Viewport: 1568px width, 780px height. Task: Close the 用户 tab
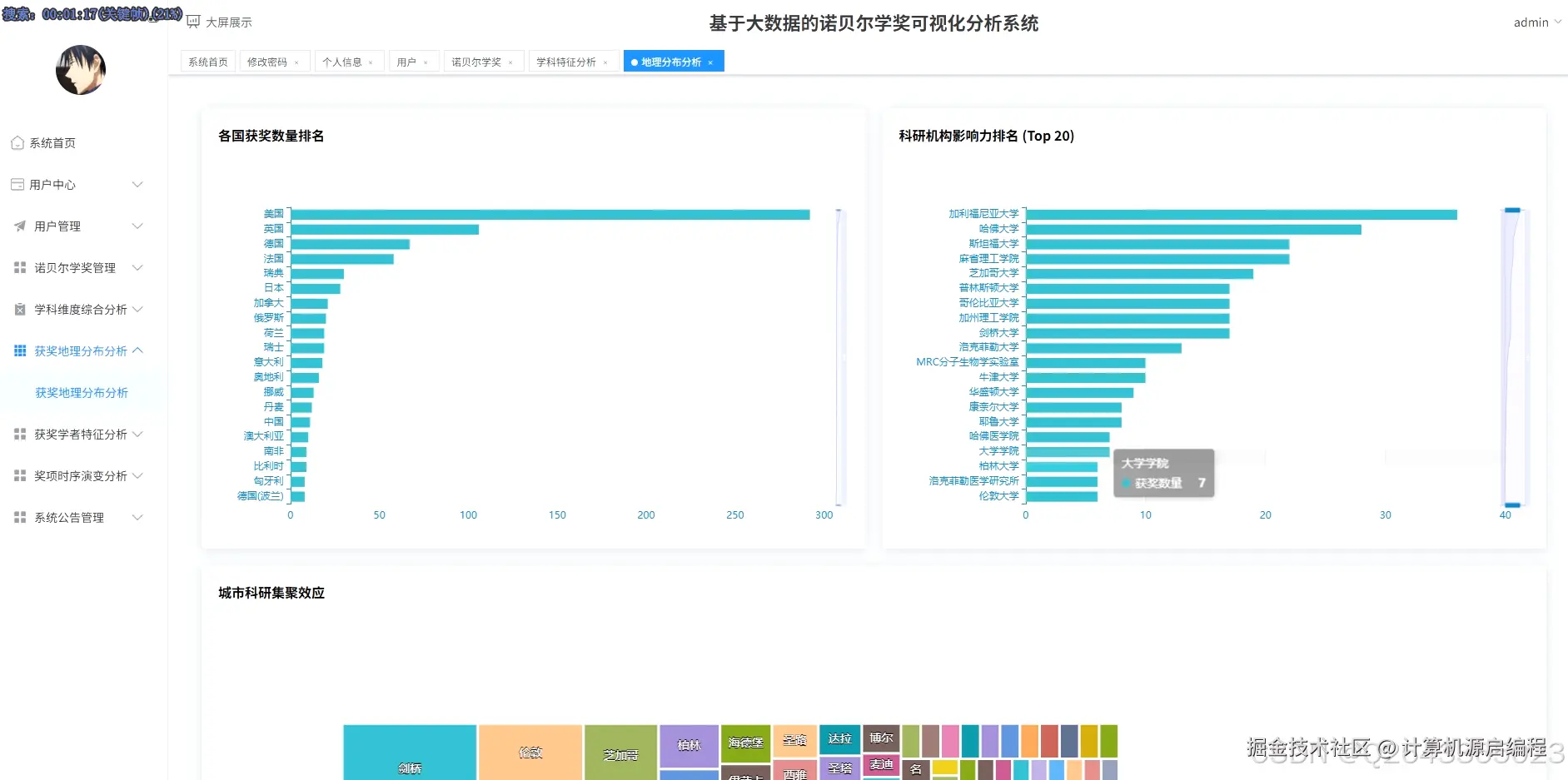click(x=426, y=62)
